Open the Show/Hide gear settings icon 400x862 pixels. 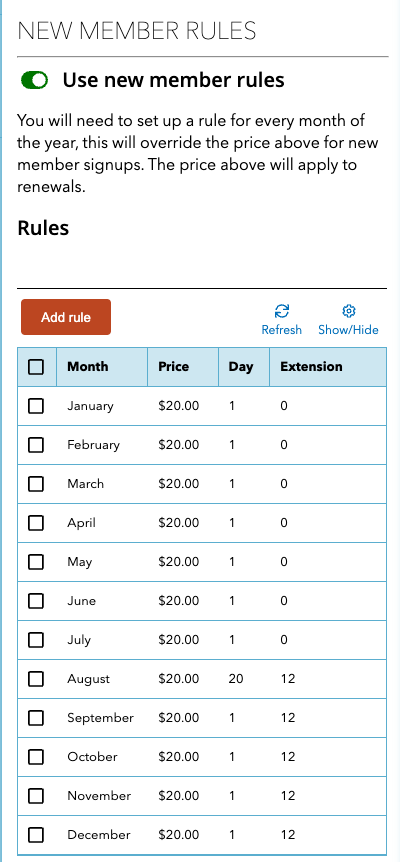348,311
